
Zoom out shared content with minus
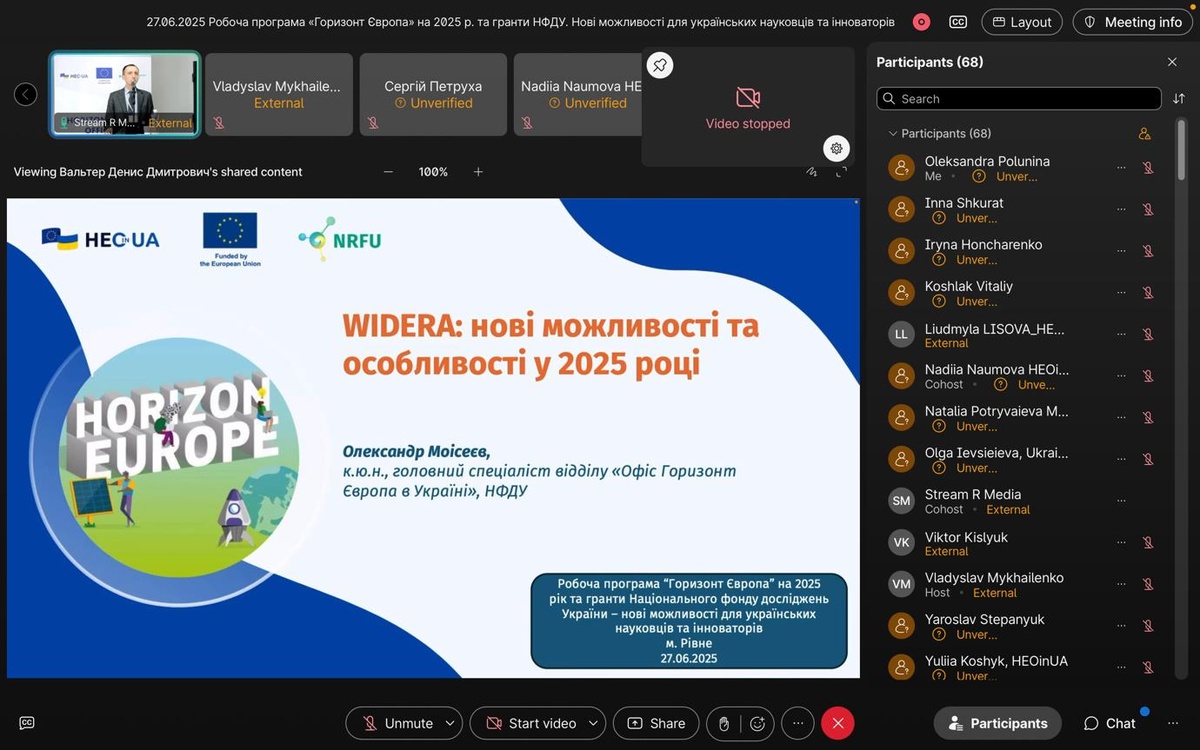coord(389,172)
